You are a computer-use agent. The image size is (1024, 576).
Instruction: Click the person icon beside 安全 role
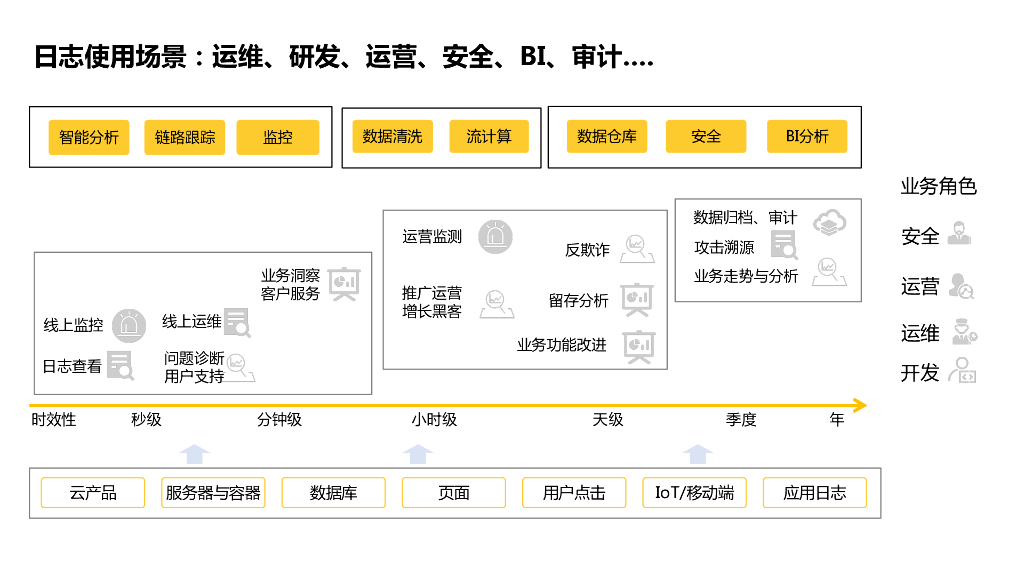tap(959, 233)
